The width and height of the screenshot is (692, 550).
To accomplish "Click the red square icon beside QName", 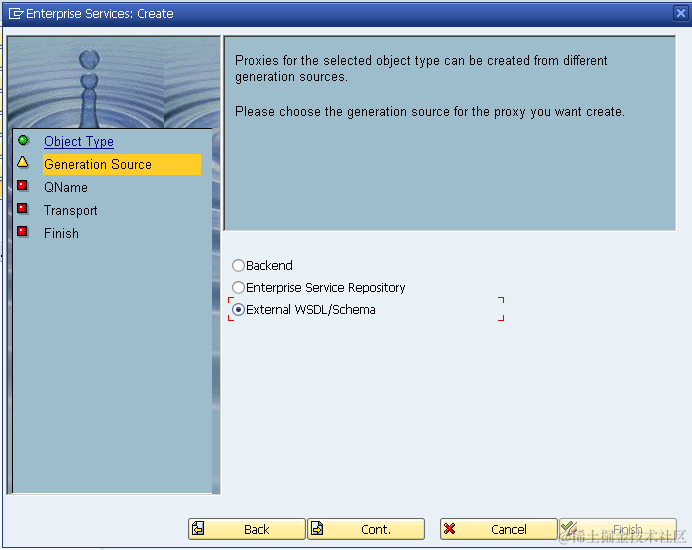I will (23, 185).
